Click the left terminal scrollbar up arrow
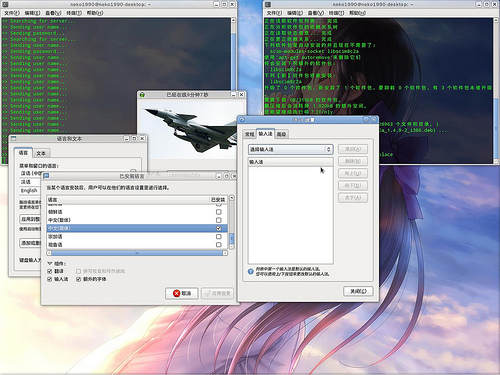The width and height of the screenshot is (500, 375). click(233, 20)
